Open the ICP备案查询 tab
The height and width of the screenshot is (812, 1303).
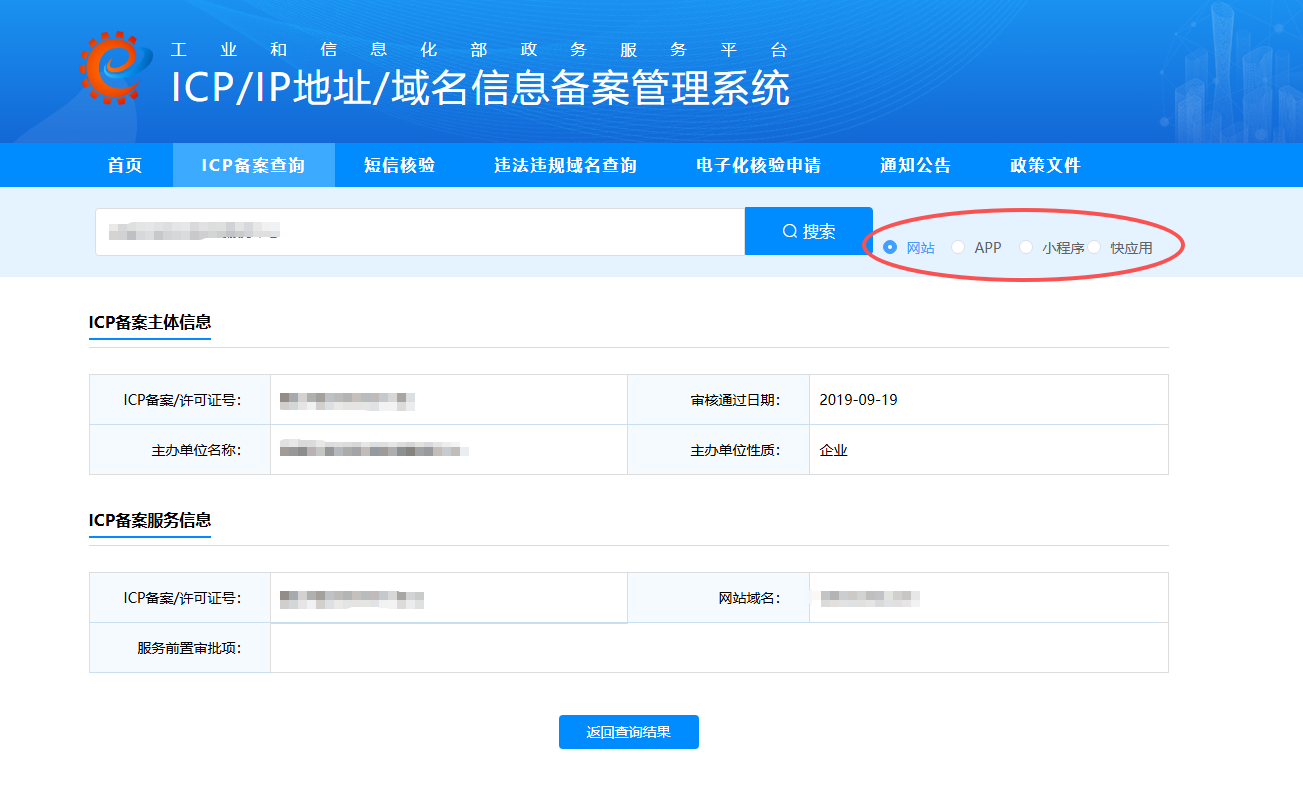(253, 165)
